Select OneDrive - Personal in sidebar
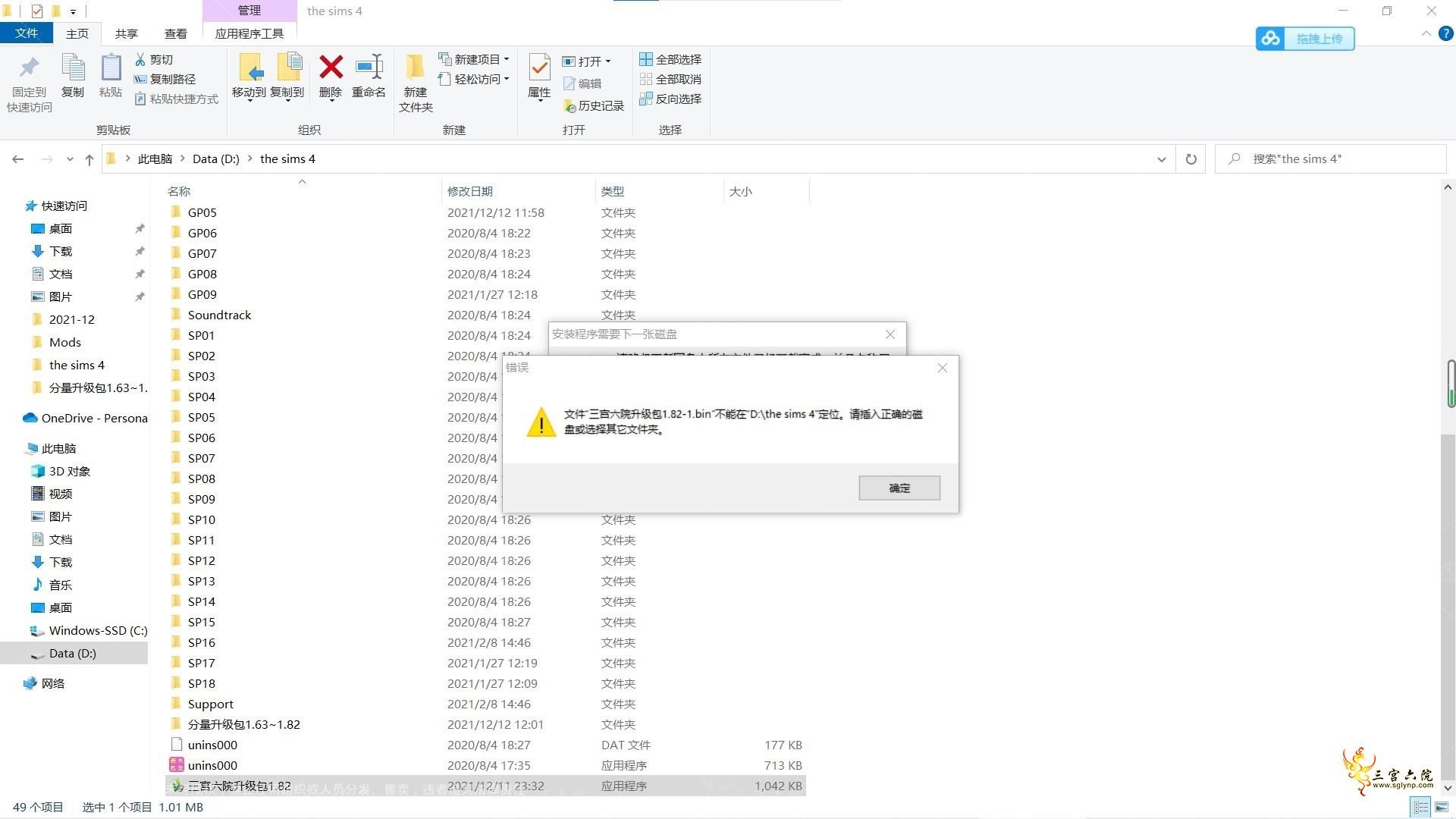Image resolution: width=1456 pixels, height=819 pixels. coord(85,418)
